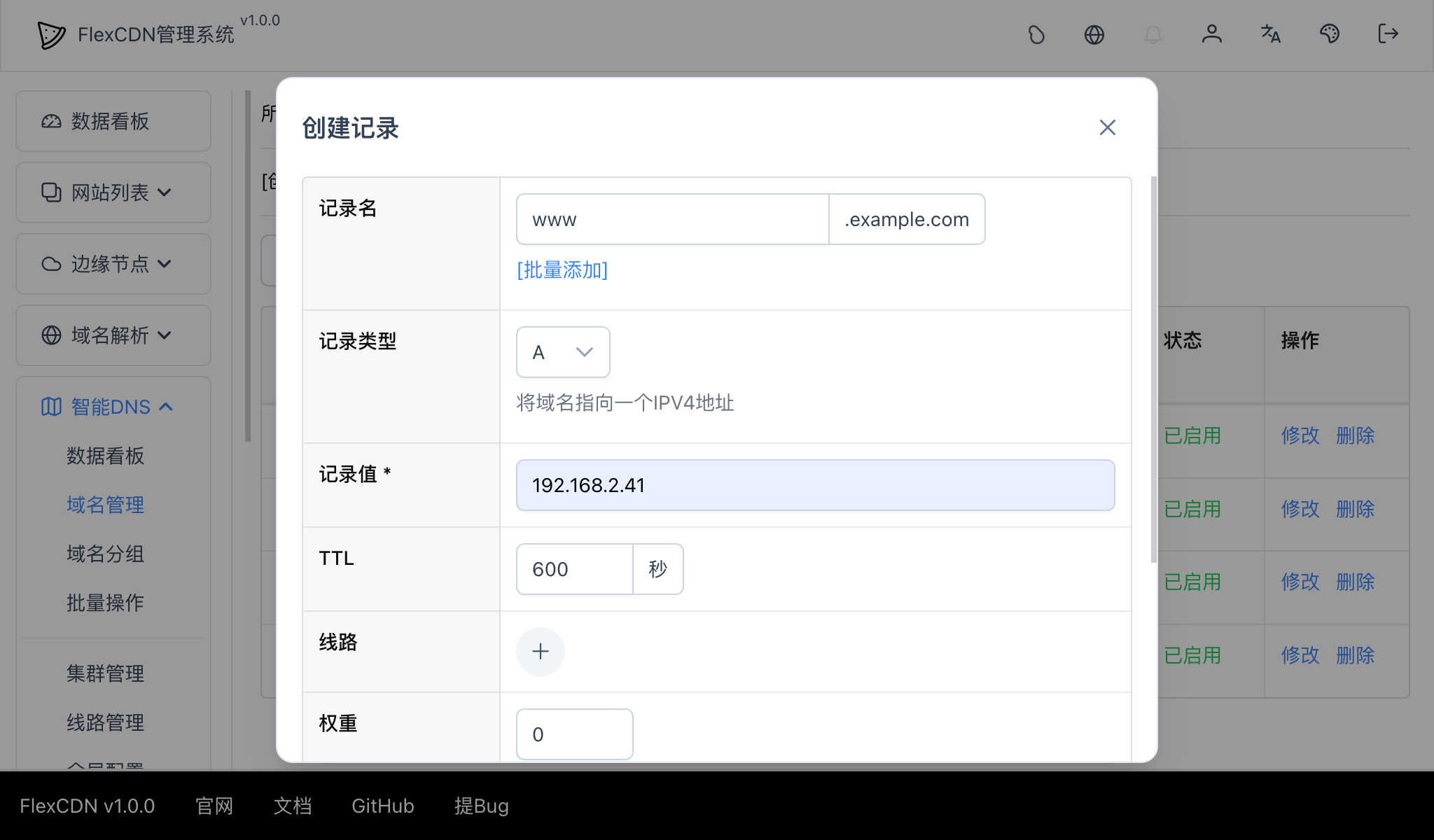This screenshot has width=1434, height=840.
Task: Select 域名分组 in the sidebar
Action: pos(104,554)
